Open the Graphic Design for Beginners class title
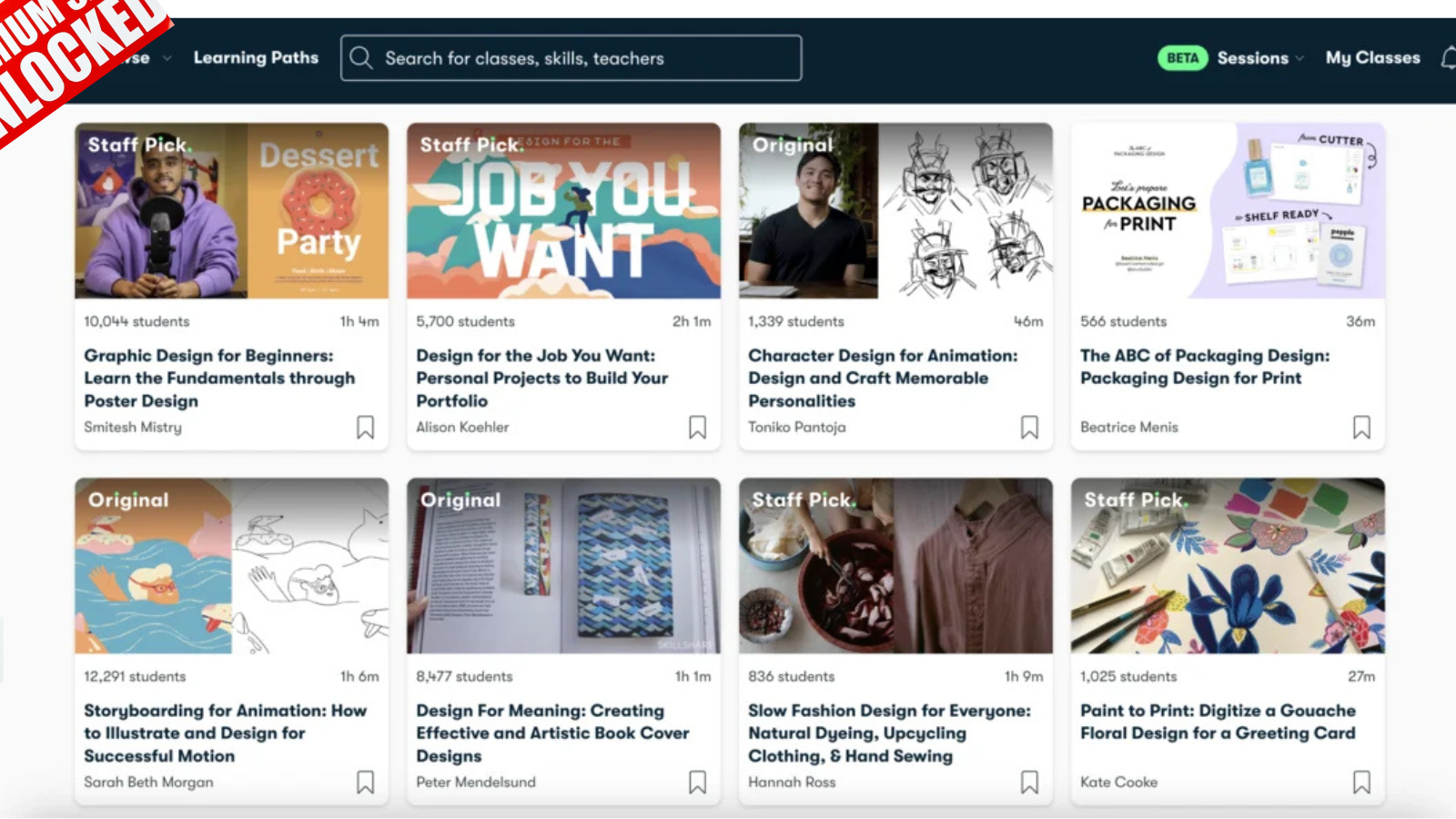The image size is (1456, 819). [x=219, y=378]
